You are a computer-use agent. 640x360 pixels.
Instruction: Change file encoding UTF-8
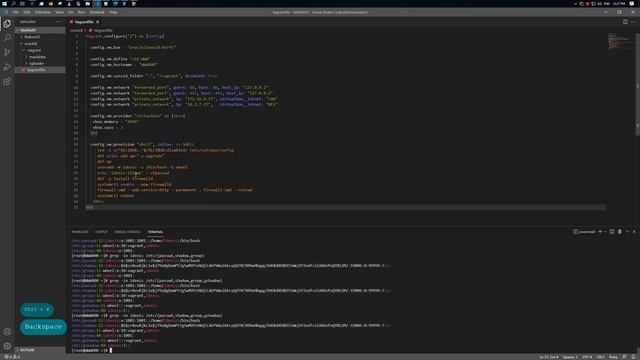click(587, 357)
